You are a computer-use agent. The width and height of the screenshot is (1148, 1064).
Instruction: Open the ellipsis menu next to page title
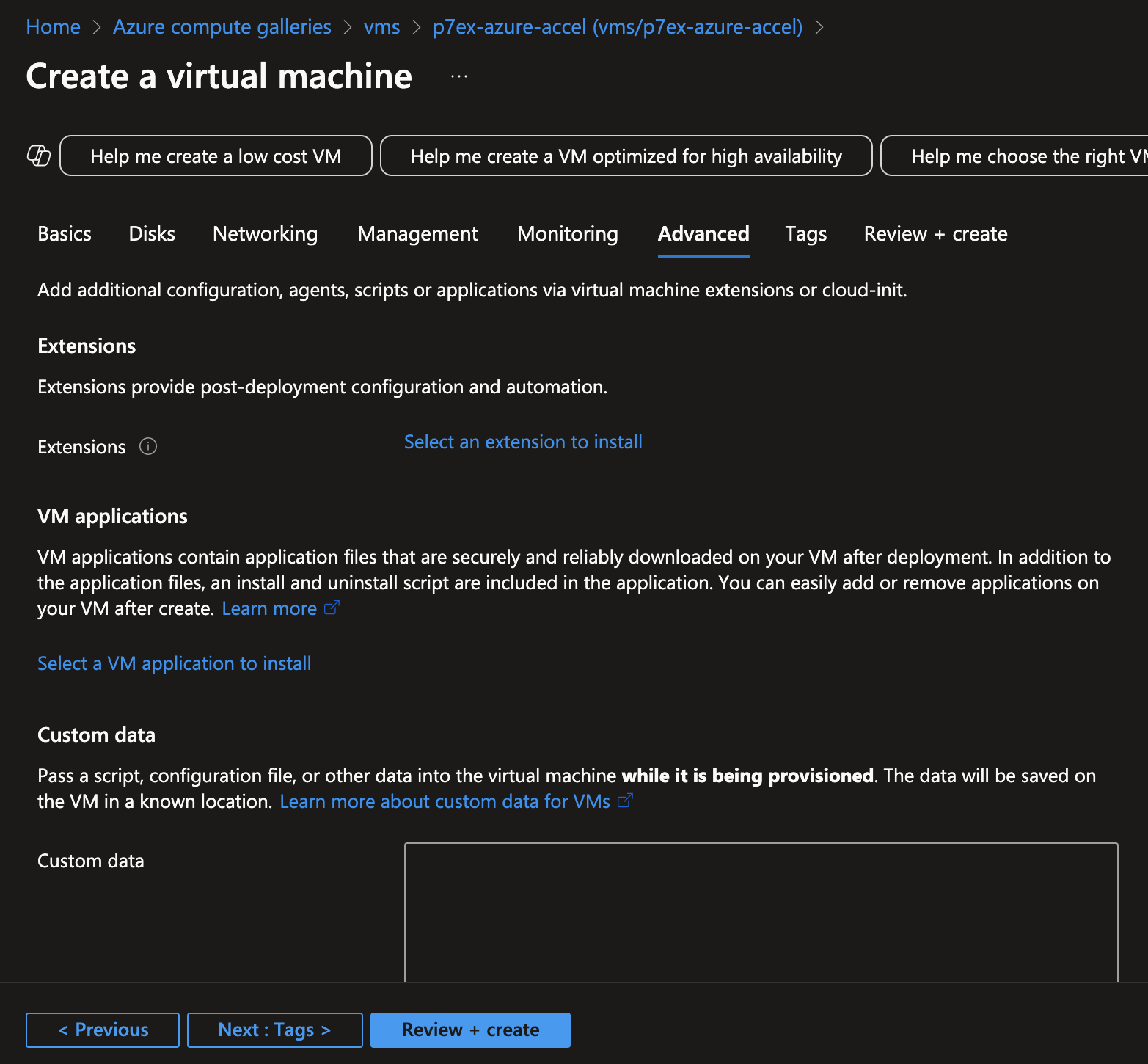[459, 76]
